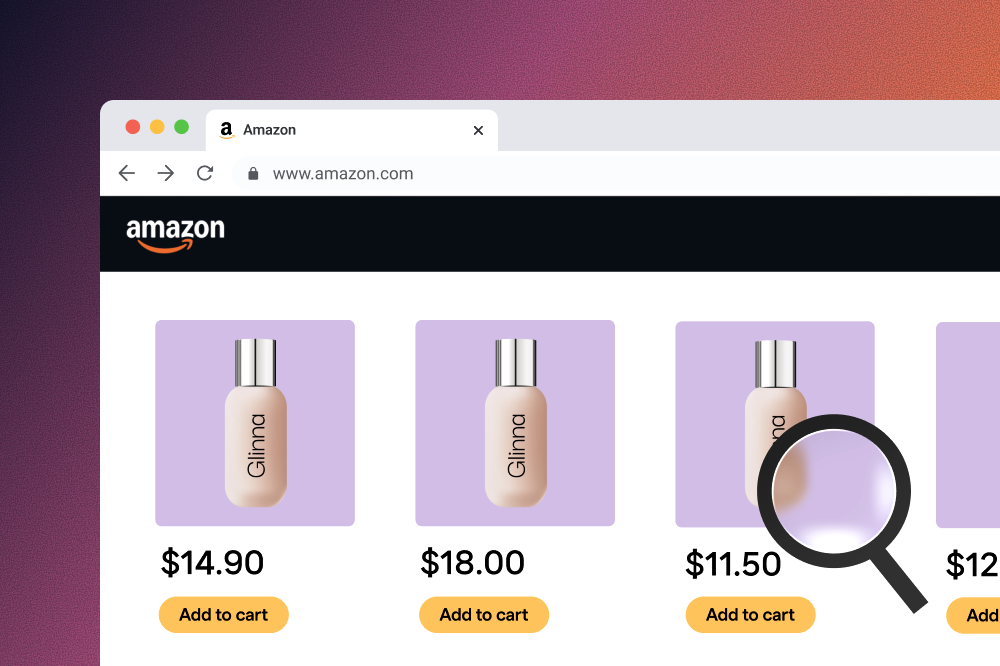The width and height of the screenshot is (1000, 666).
Task: Click the $18.00 price label
Action: [473, 563]
